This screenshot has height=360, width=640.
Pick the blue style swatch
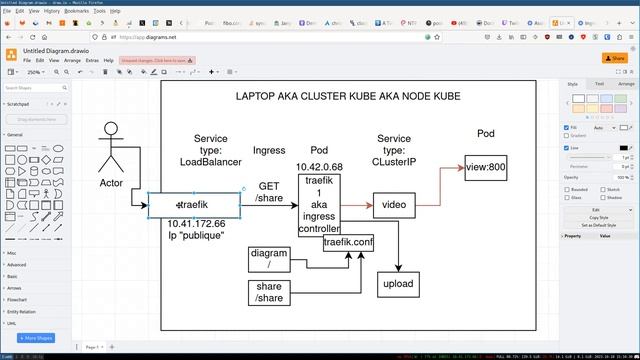pos(606,98)
